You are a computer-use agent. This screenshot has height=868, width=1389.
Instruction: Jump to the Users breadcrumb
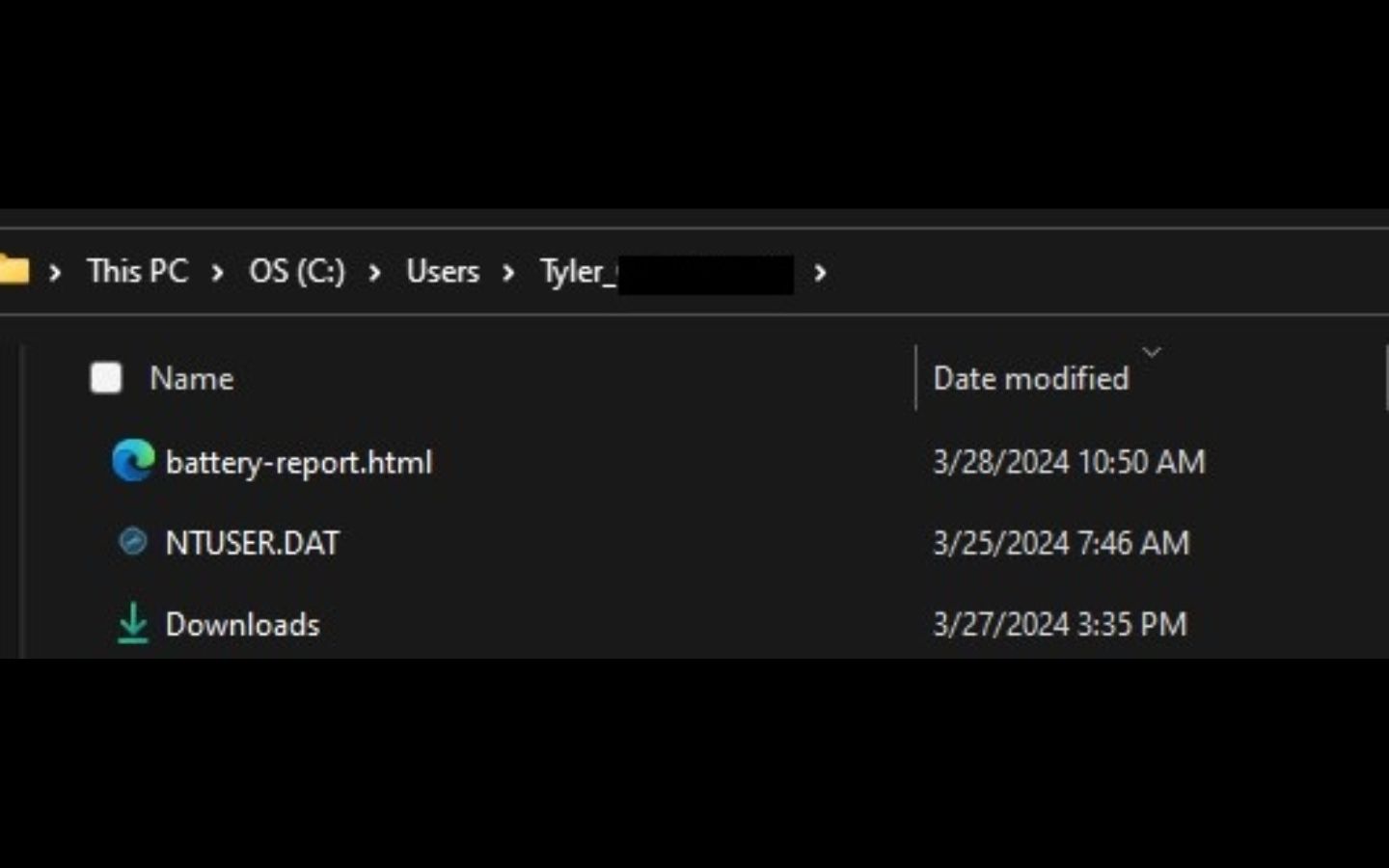(x=443, y=271)
